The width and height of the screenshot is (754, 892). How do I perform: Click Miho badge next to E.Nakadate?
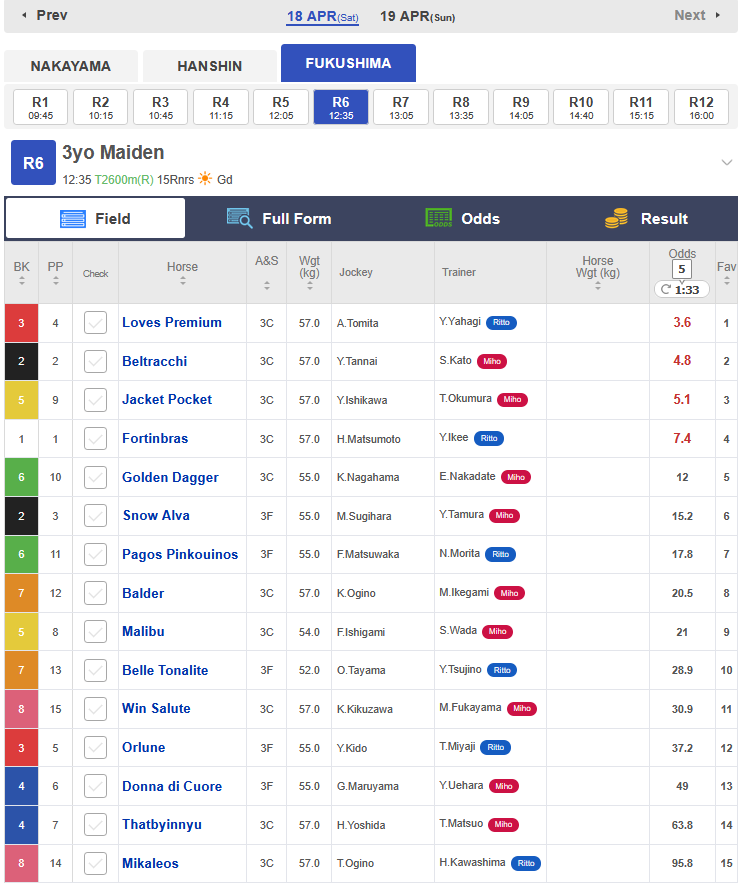(516, 477)
